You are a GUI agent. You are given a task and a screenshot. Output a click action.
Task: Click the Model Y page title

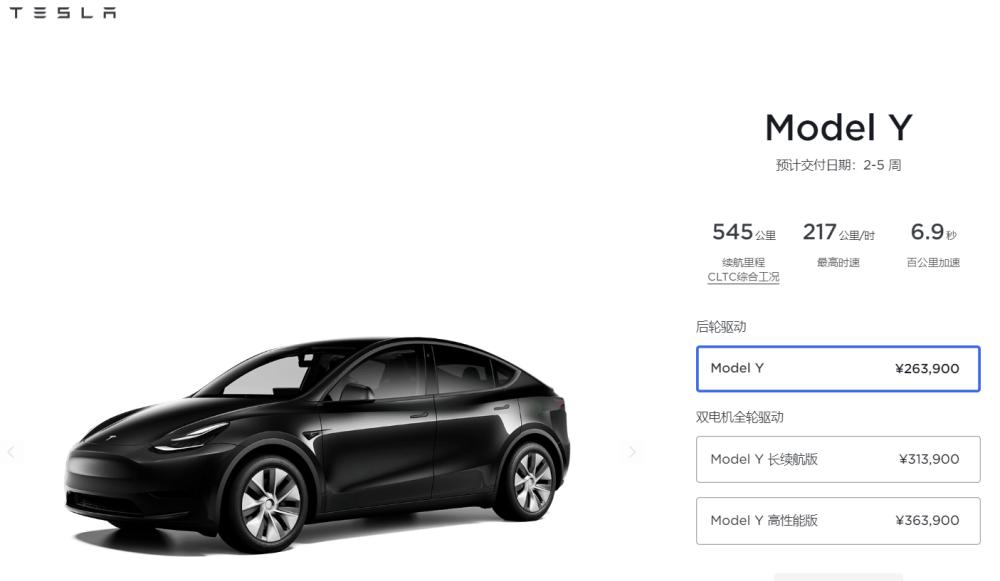pyautogui.click(x=838, y=128)
